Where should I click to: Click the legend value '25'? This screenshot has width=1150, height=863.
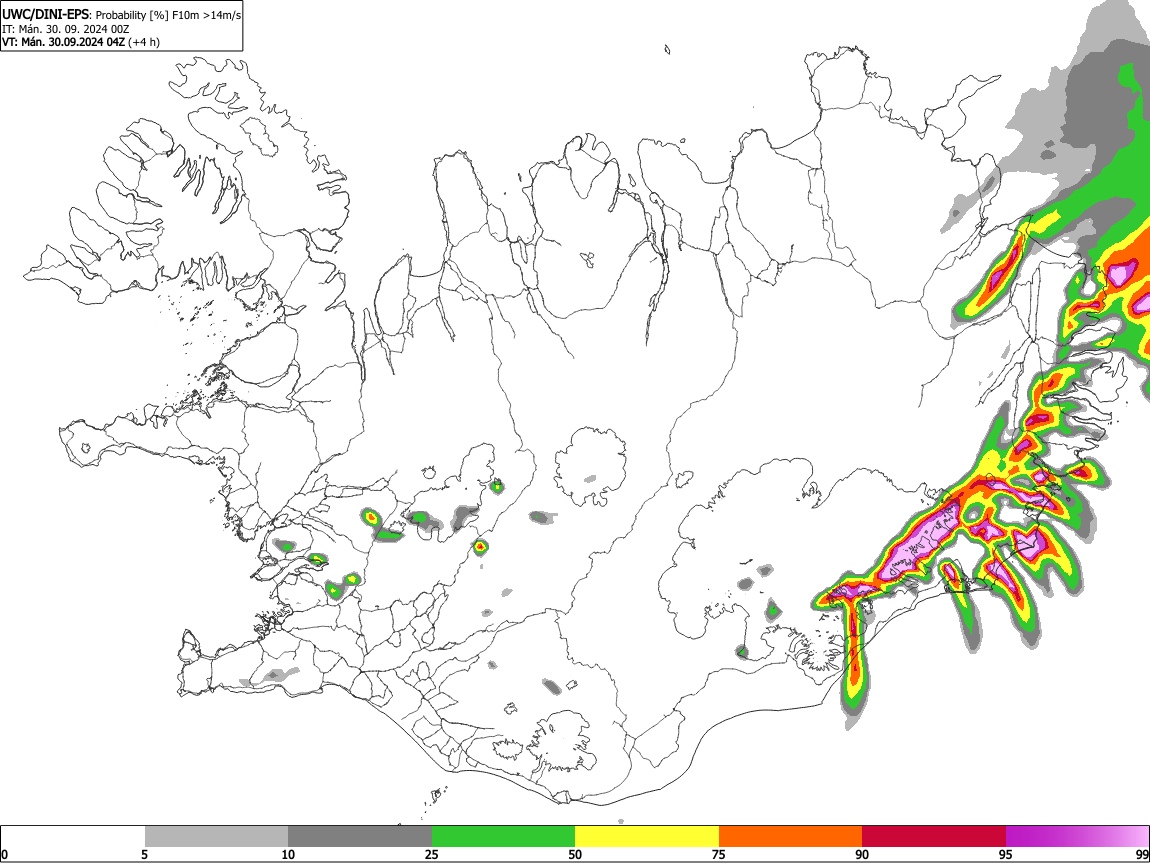coord(432,854)
